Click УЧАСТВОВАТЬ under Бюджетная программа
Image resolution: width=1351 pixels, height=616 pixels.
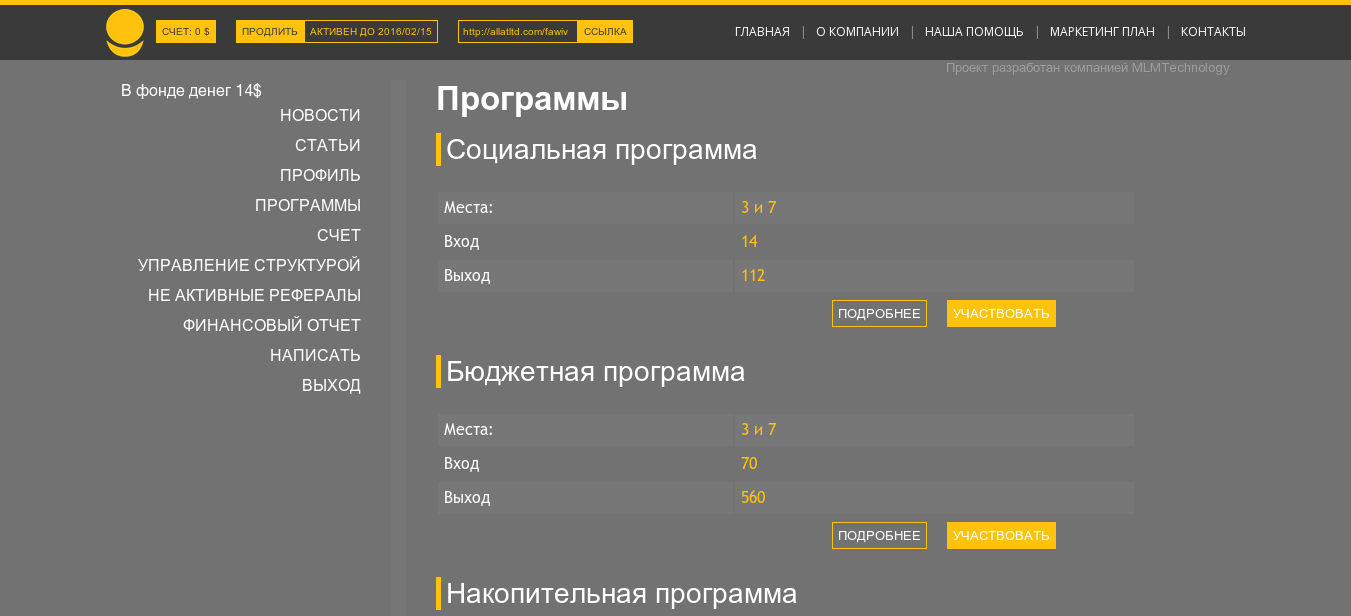[1001, 536]
